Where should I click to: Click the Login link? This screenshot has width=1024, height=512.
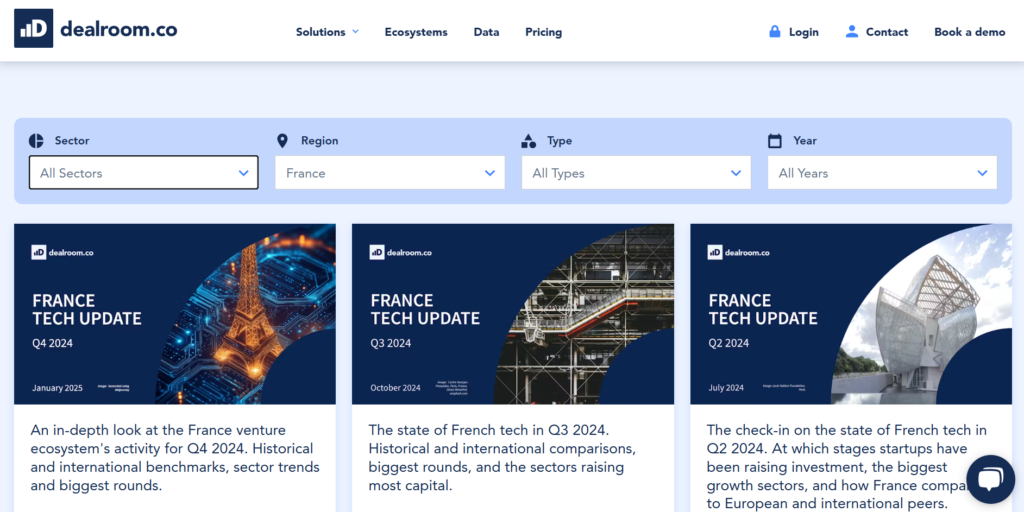[x=803, y=32]
